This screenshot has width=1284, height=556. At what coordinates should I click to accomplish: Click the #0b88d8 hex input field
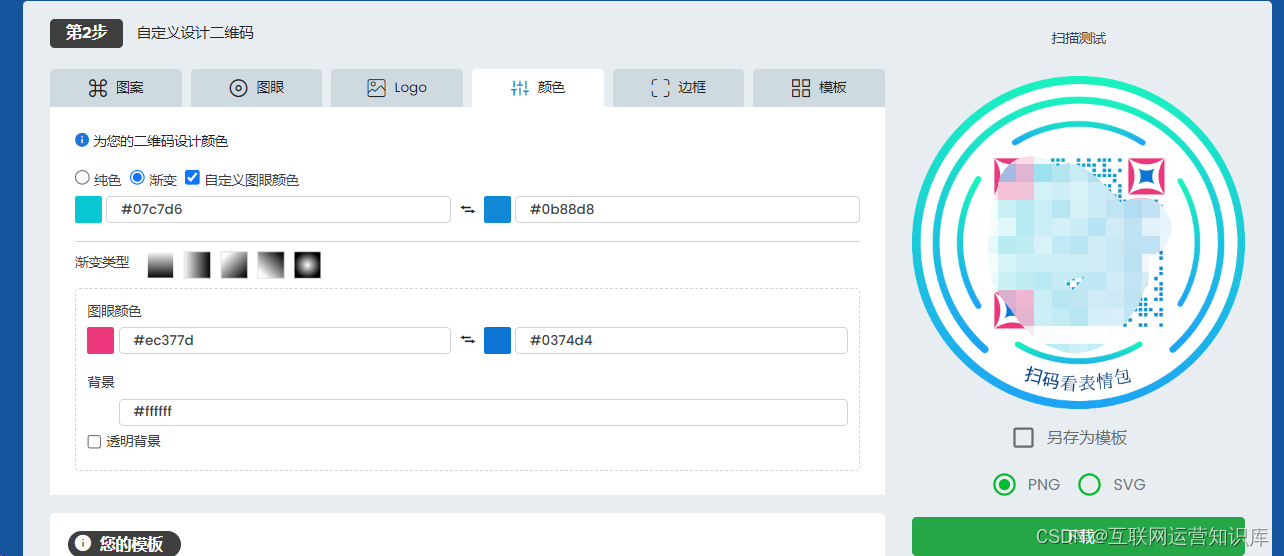pyautogui.click(x=687, y=209)
